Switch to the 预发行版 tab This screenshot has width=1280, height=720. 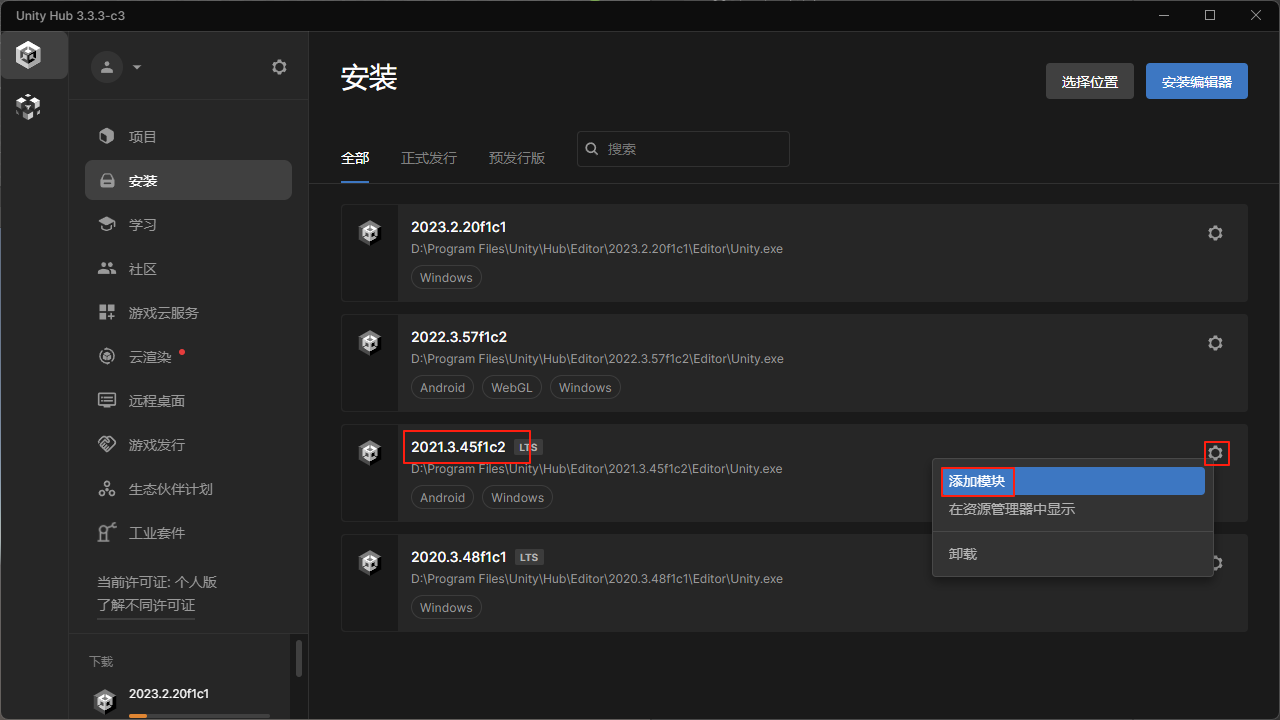point(517,158)
